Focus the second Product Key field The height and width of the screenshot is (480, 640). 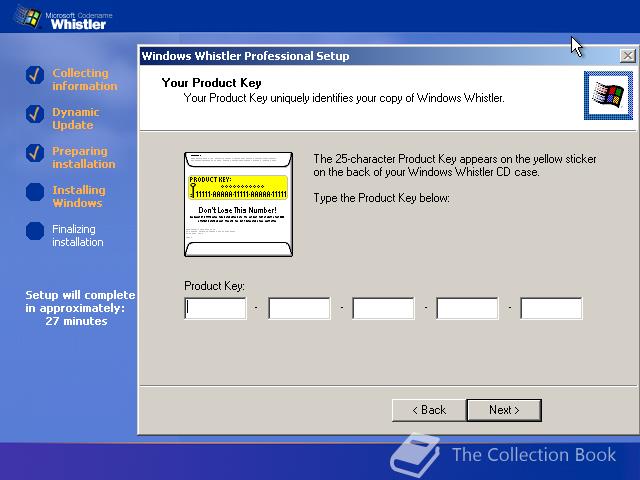click(299, 308)
